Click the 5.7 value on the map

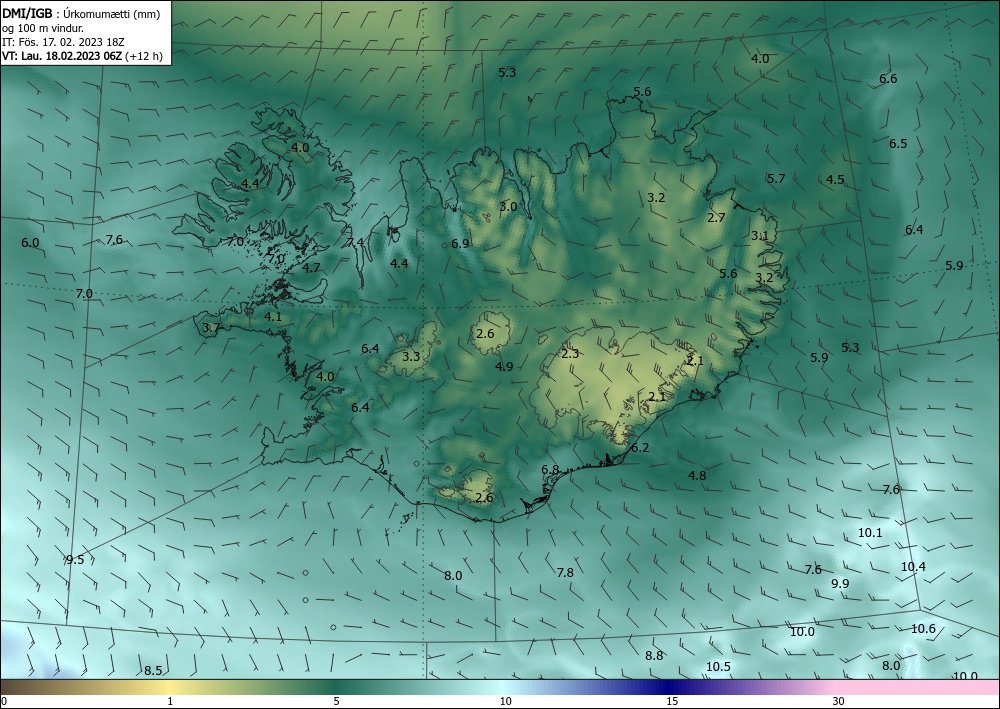[x=776, y=179]
